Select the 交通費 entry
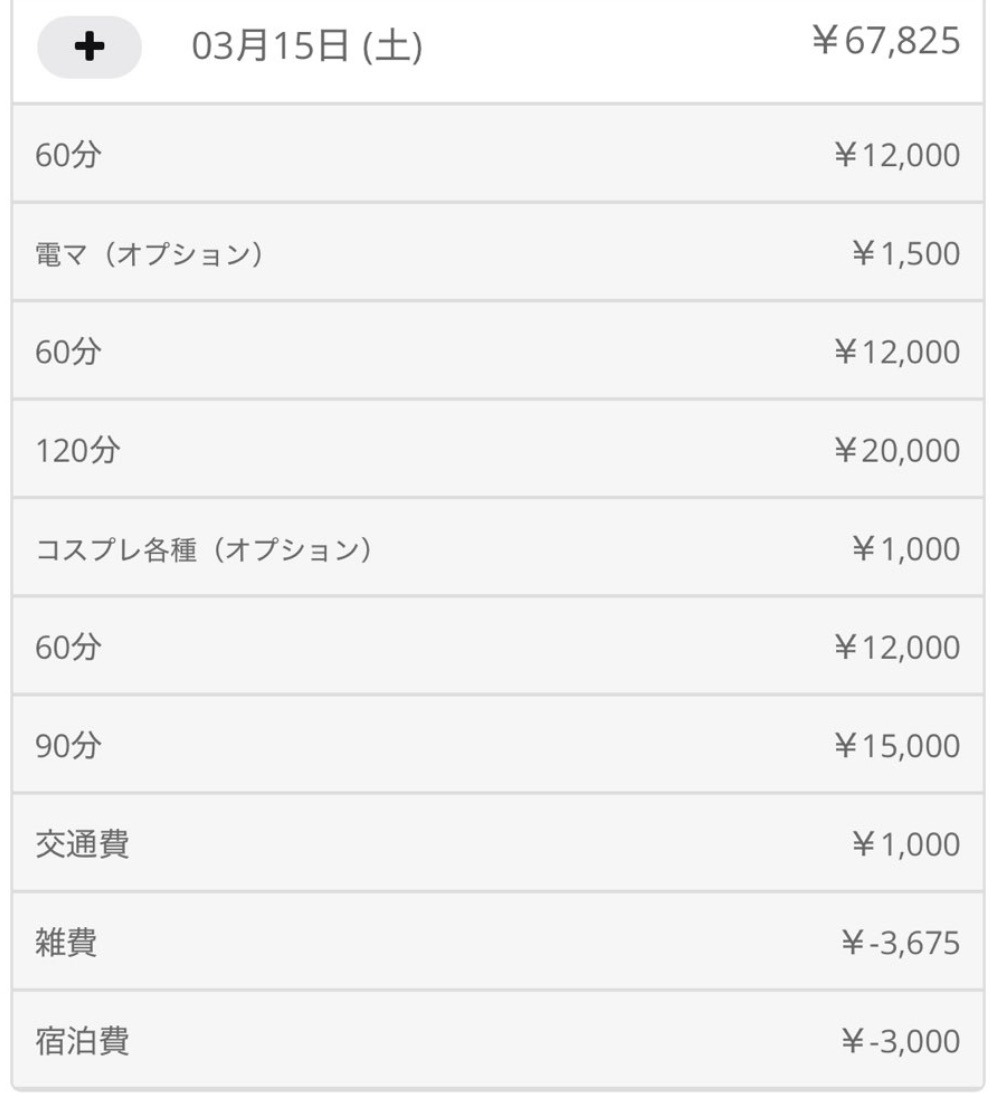The image size is (990, 1093). click(82, 844)
